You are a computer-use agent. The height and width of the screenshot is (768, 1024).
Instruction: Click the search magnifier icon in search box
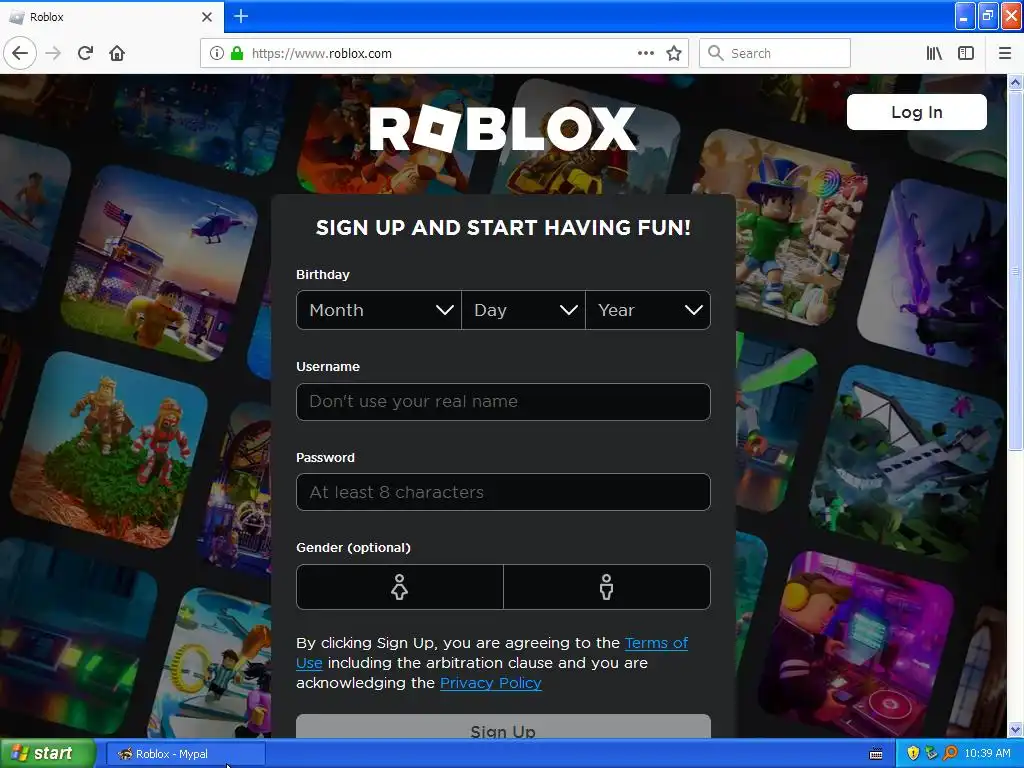point(716,54)
